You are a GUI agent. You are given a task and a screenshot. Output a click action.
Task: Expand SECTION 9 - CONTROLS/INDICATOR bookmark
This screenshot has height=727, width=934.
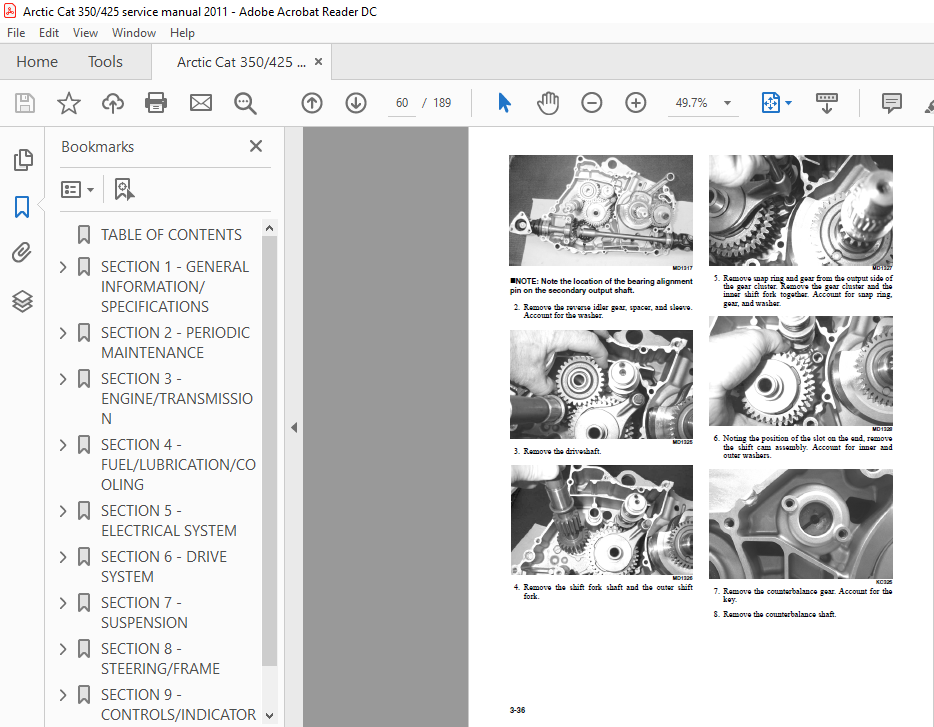pos(63,695)
